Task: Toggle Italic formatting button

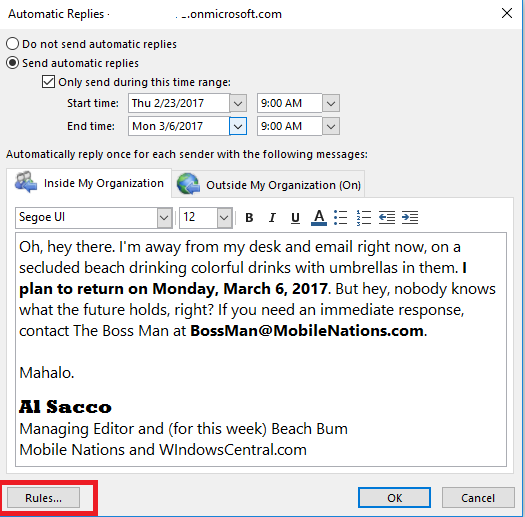Action: (x=272, y=218)
